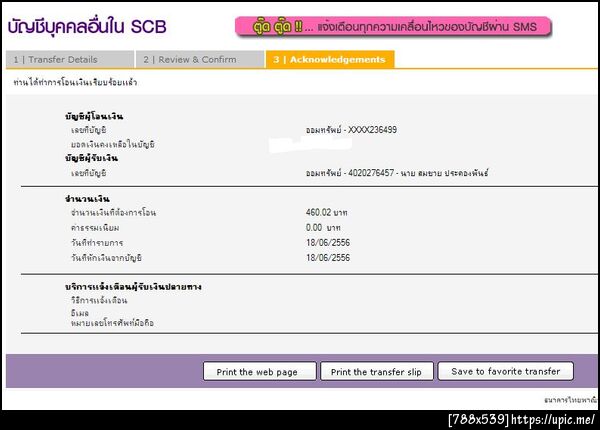The width and height of the screenshot is (600, 430).
Task: Click the first 18/06/2556 transaction date
Action: [x=328, y=243]
